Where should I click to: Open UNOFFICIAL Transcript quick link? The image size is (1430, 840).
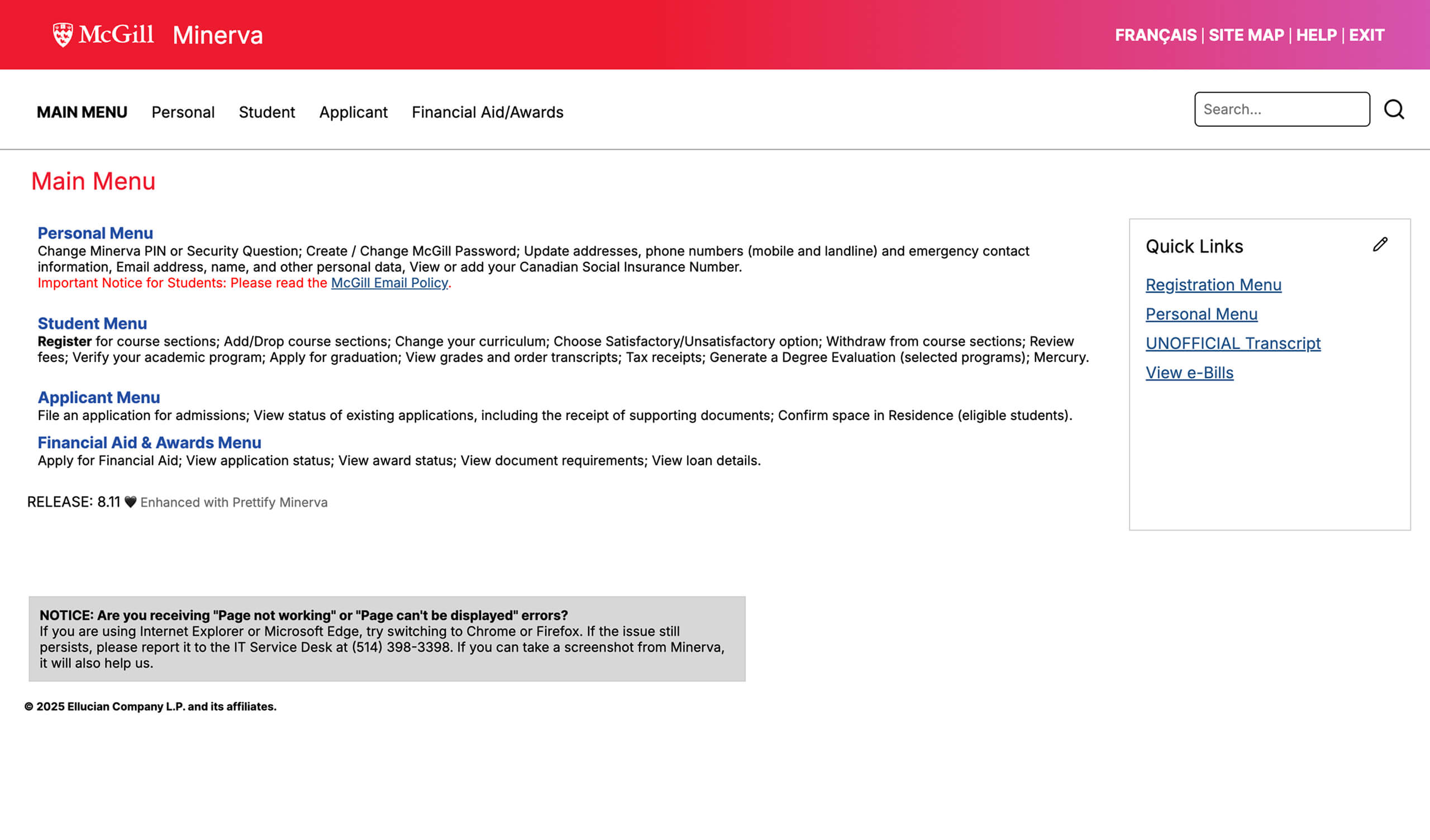pos(1233,343)
